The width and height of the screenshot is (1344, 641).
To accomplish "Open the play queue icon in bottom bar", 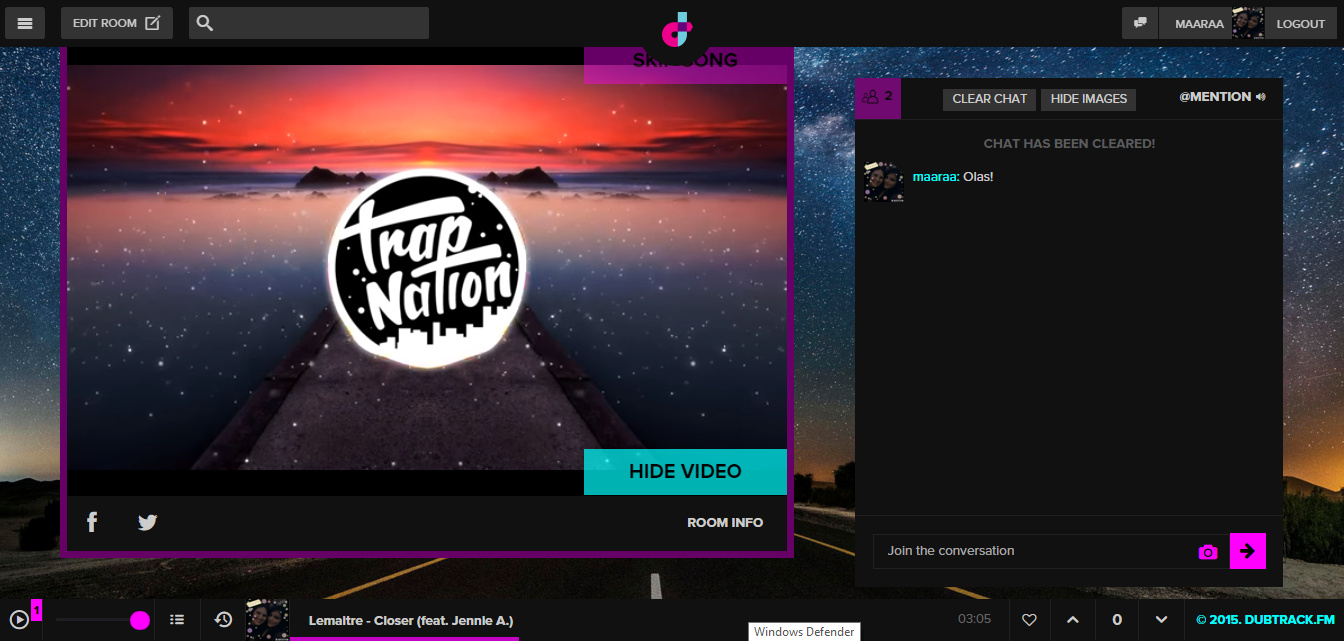I will [18, 620].
